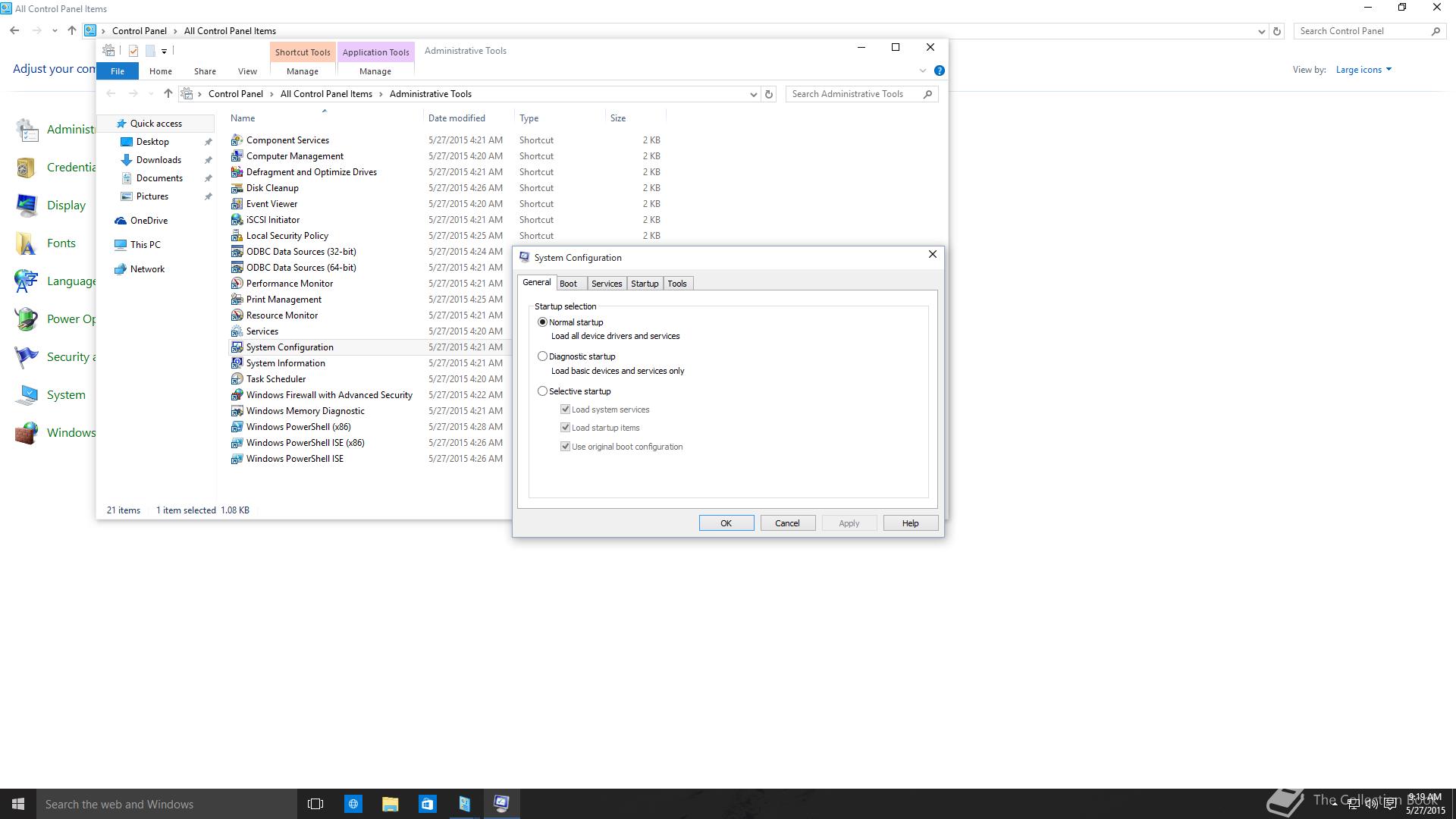
Task: Select This PC in the navigation pane
Action: point(145,245)
